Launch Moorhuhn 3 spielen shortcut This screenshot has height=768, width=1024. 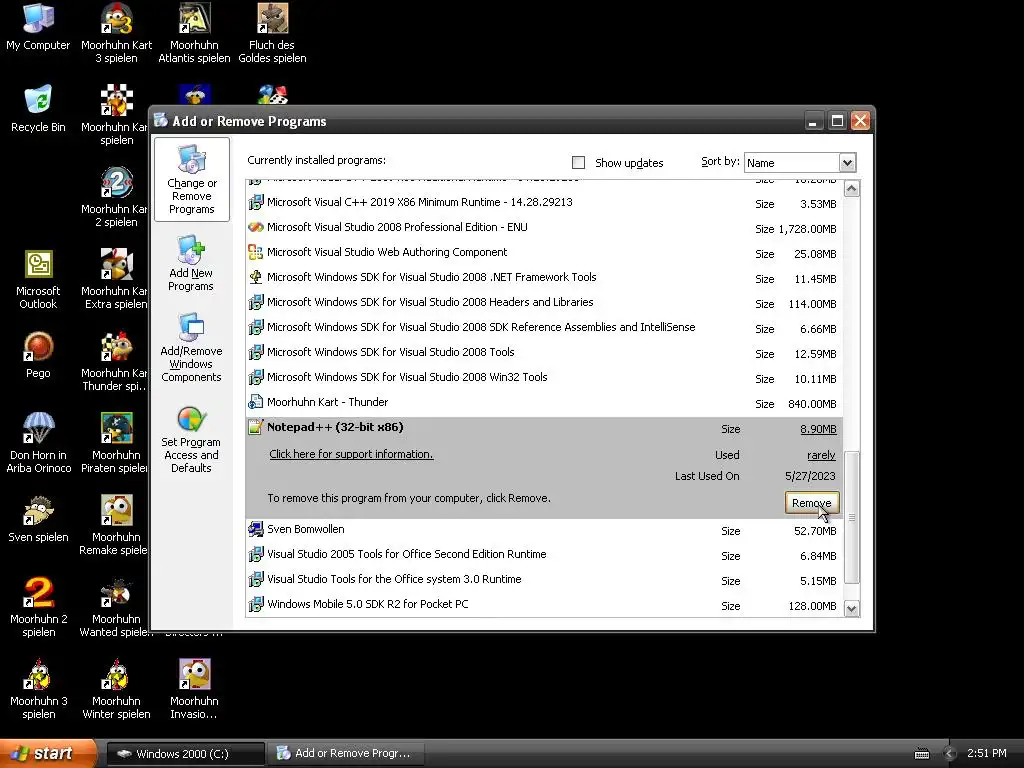tap(38, 689)
